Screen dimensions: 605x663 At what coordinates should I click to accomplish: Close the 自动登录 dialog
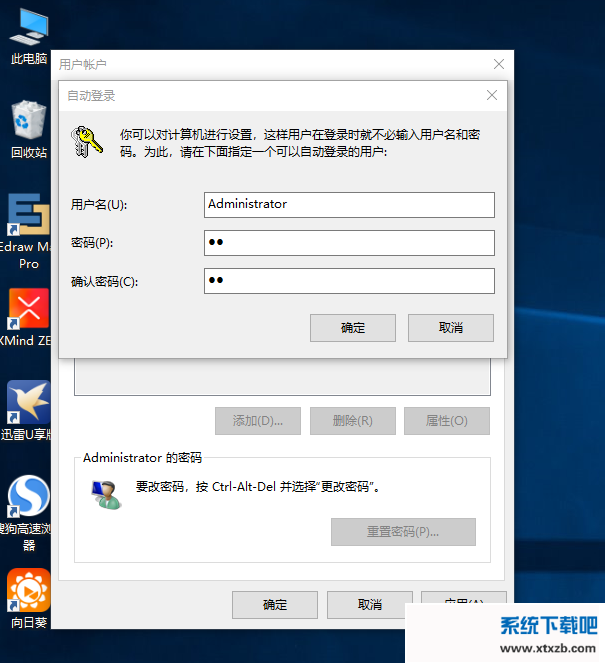click(492, 95)
